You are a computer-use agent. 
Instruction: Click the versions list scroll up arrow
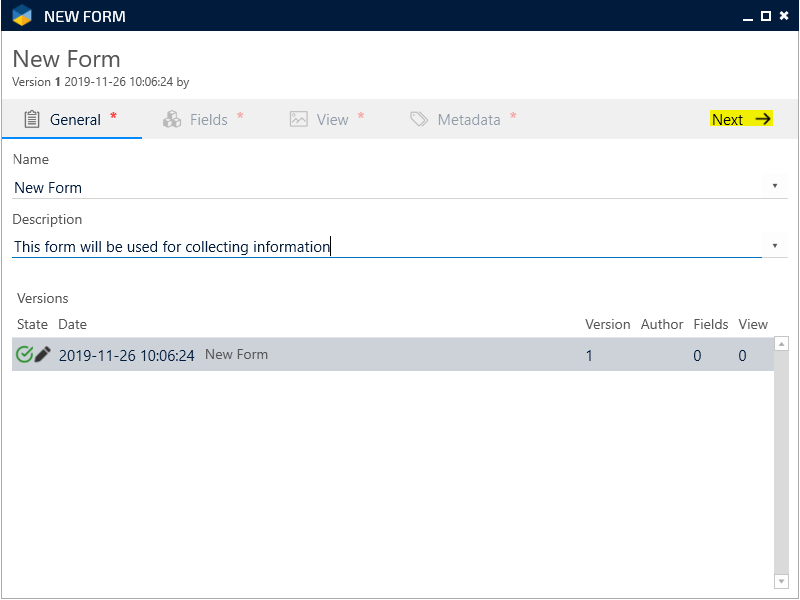coord(781,344)
